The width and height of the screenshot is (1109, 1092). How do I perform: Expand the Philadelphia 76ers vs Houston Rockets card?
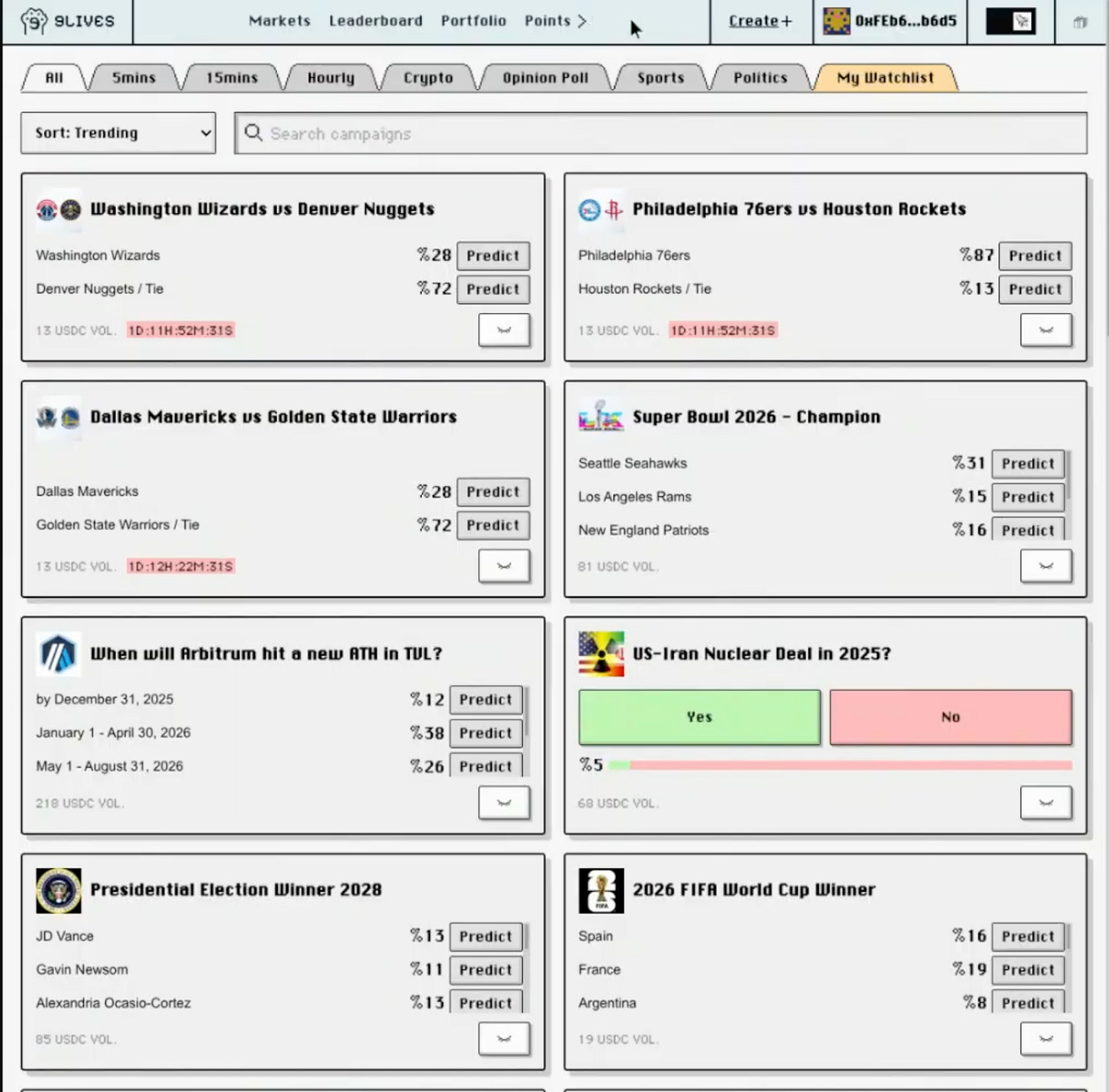1046,330
